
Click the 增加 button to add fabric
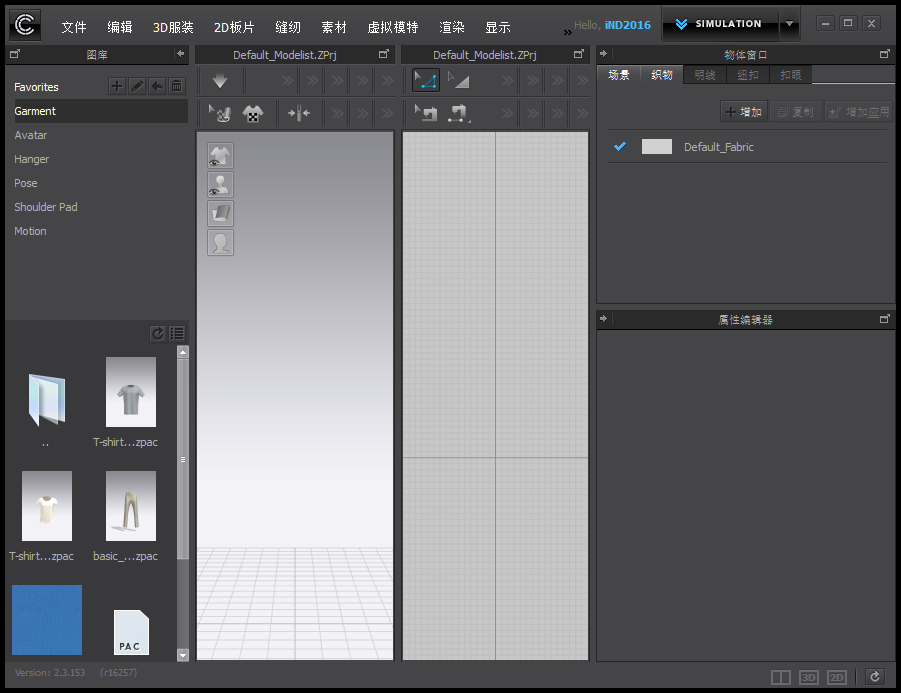744,112
